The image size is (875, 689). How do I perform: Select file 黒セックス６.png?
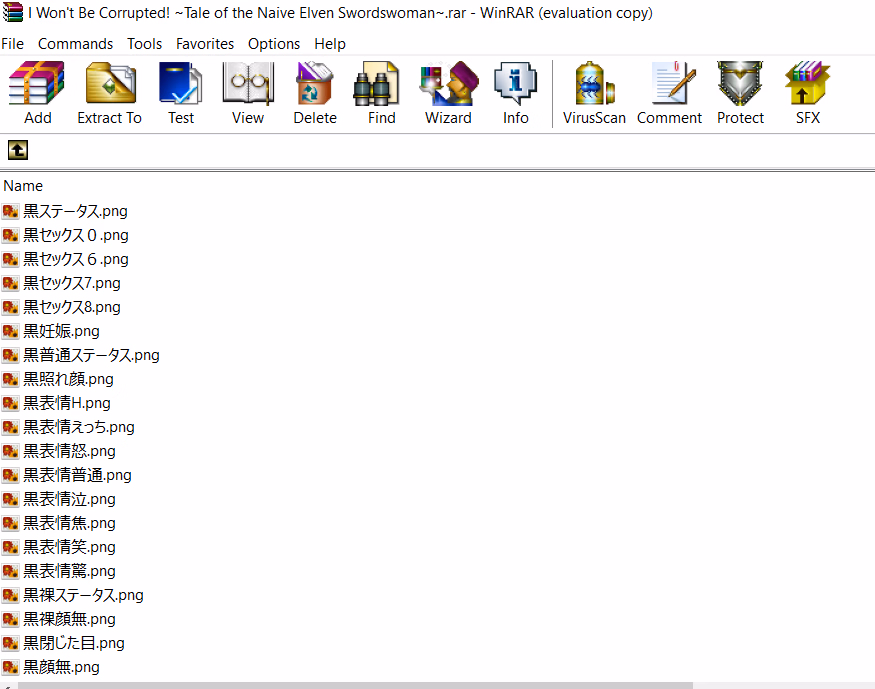(x=76, y=259)
